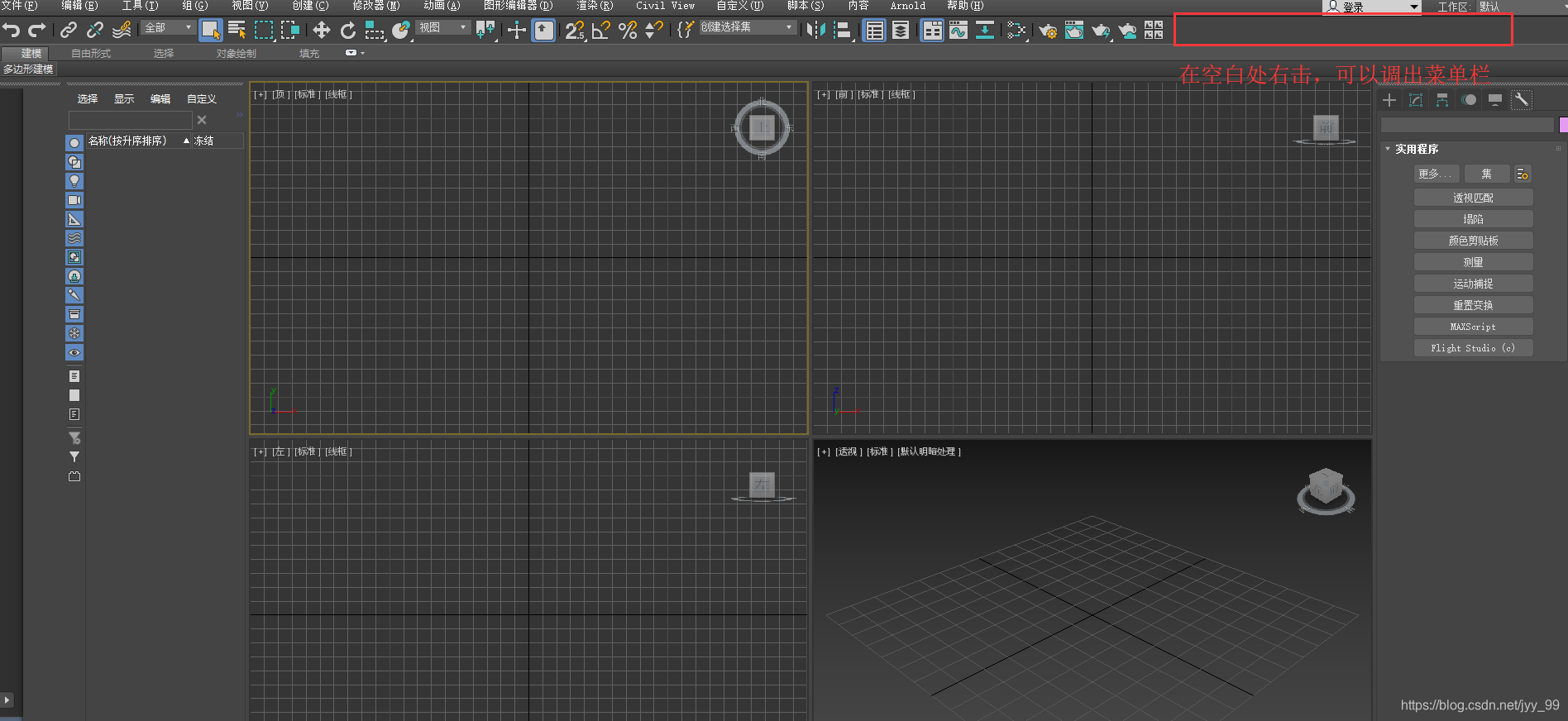Choose the Select Object arrow tool
The height and width of the screenshot is (721, 1568).
(x=210, y=31)
